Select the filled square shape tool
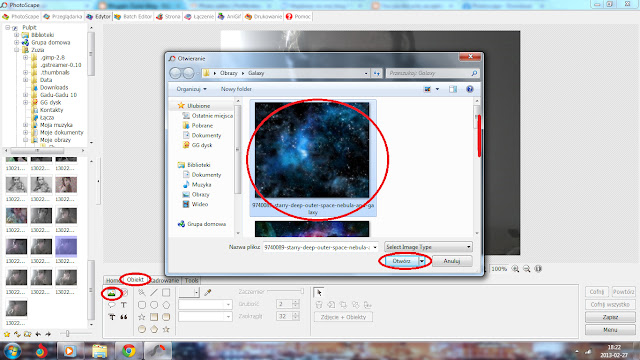 pyautogui.click(x=154, y=317)
